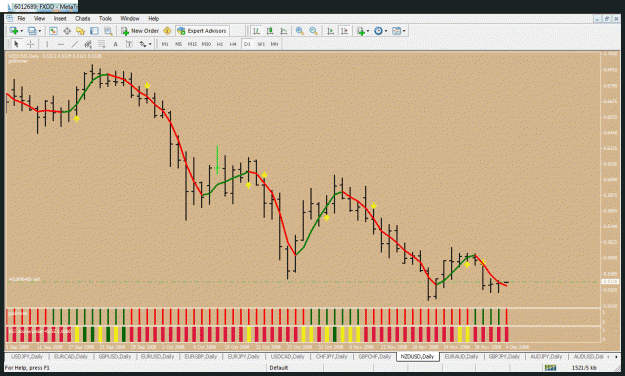
Task: Switch to Candlesticks display
Action: [270, 31]
